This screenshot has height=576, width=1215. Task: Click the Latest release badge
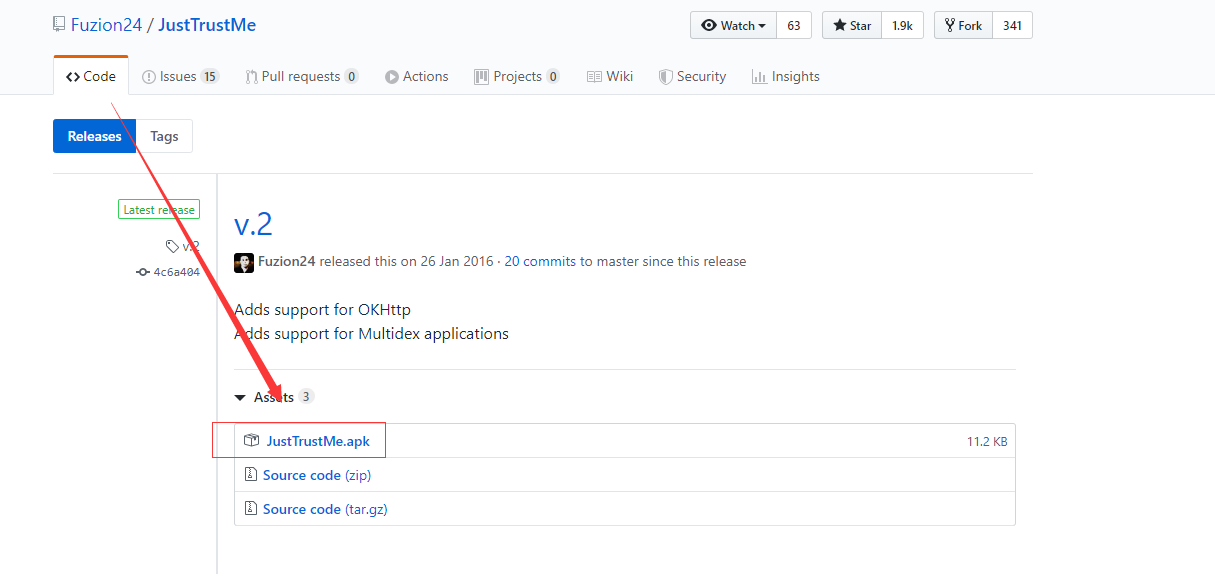pos(159,210)
